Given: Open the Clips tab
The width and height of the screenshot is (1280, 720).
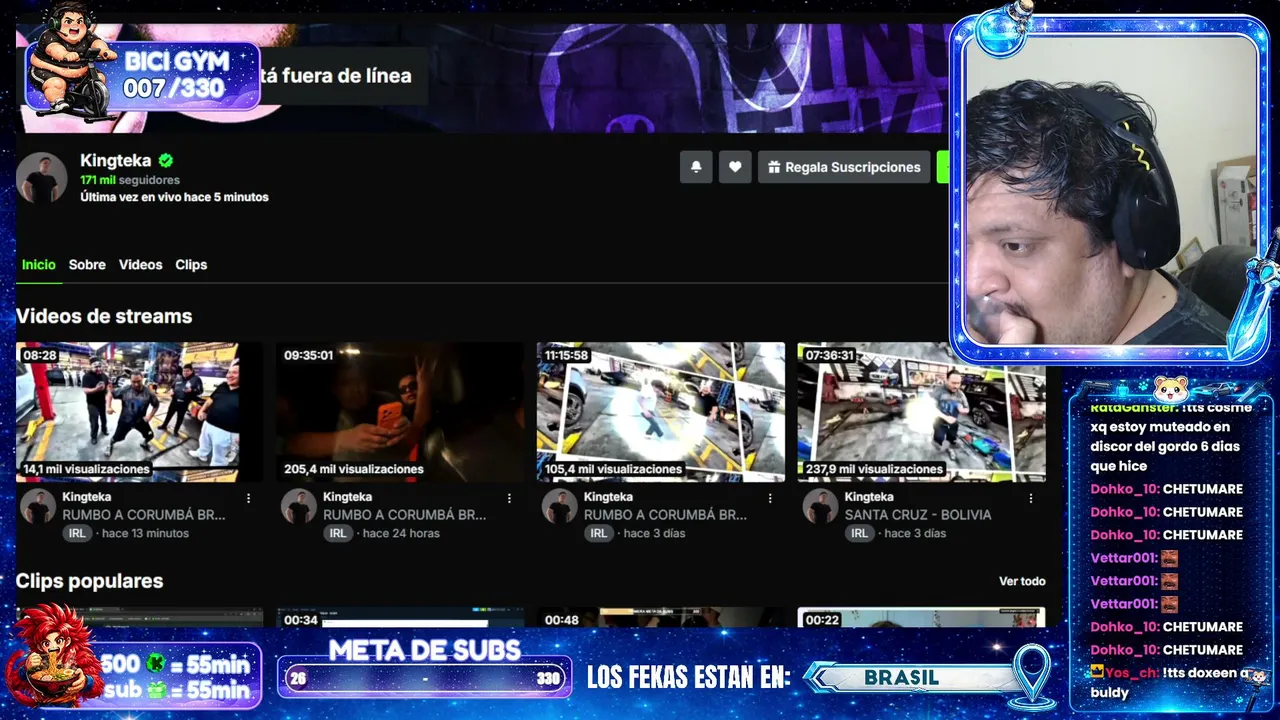Looking at the screenshot, I should coord(191,265).
